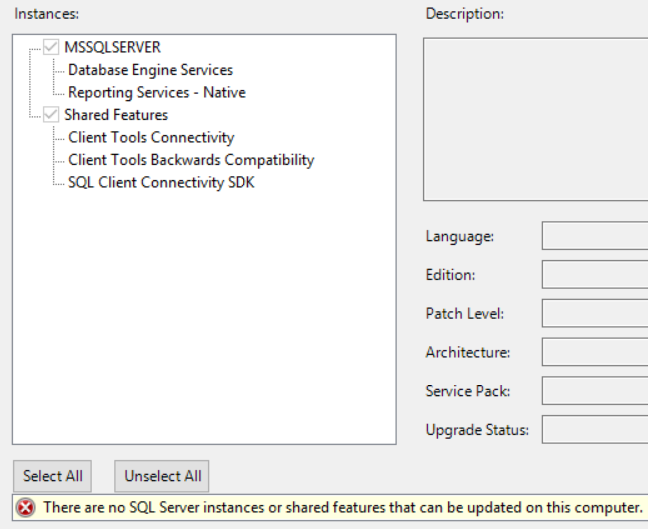Screen dimensions: 648x529
Task: Focus the Patch Level field
Action: pyautogui.click(x=595, y=313)
